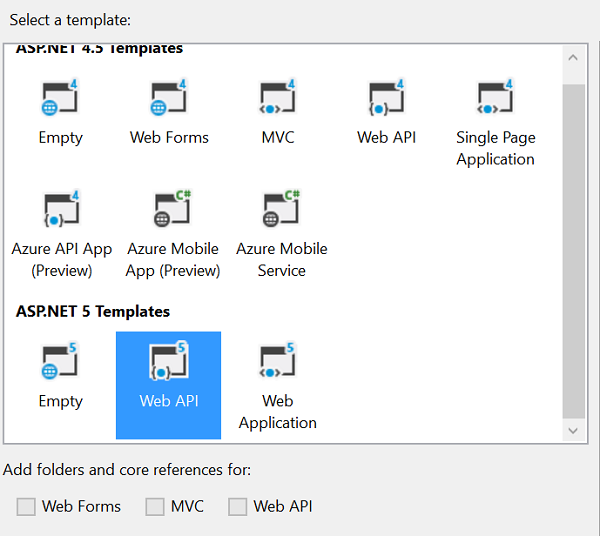
Task: Click the highlighted ASP.NET 5 Web API template
Action: (x=168, y=385)
